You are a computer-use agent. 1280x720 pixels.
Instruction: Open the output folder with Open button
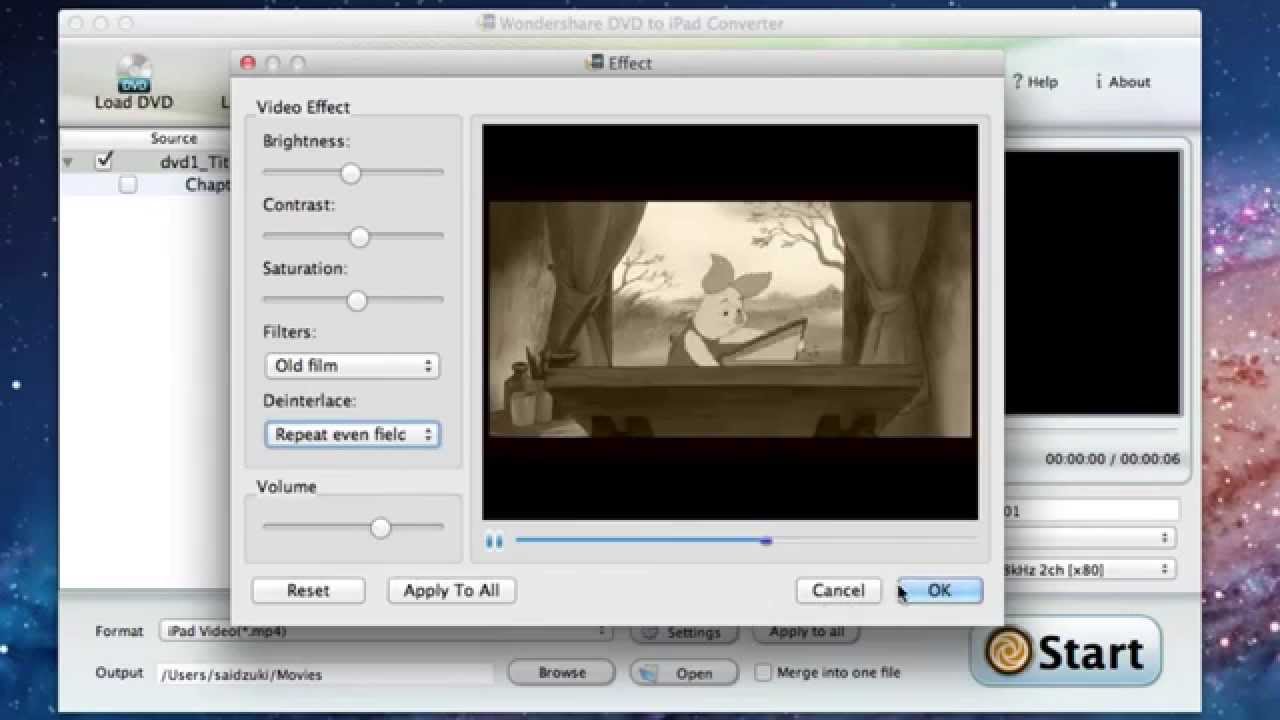coord(684,673)
